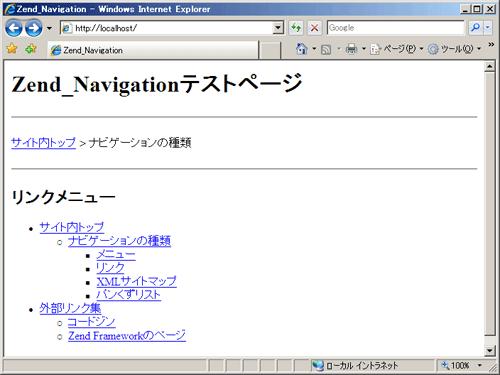The height and width of the screenshot is (375, 500).
Task: Expand the address bar URL history dropdown
Action: point(278,28)
